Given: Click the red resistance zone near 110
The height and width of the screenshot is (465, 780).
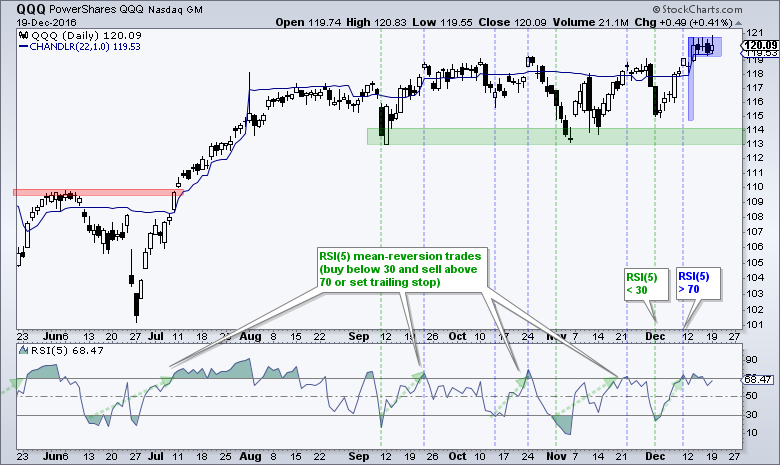Looking at the screenshot, I should tap(98, 192).
